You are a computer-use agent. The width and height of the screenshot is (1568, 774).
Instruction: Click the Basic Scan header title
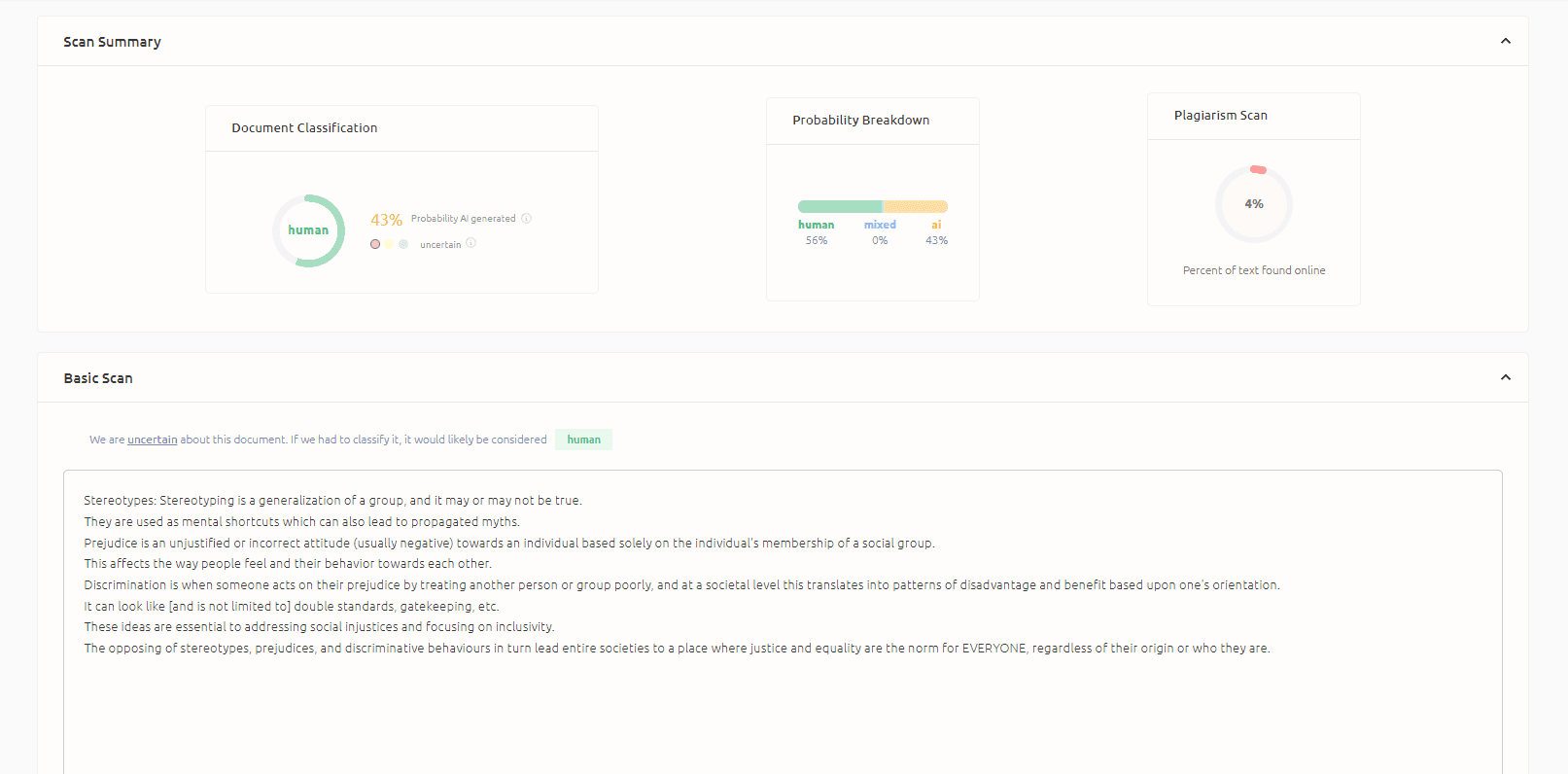tap(98, 378)
